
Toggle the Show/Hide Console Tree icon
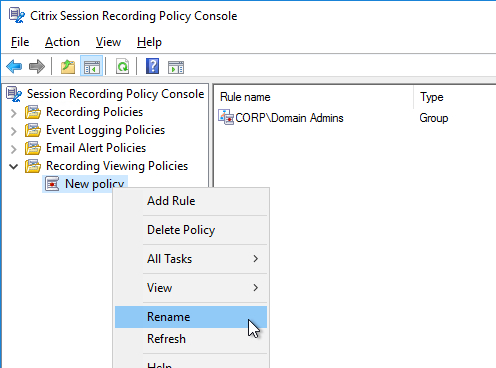click(x=92, y=66)
